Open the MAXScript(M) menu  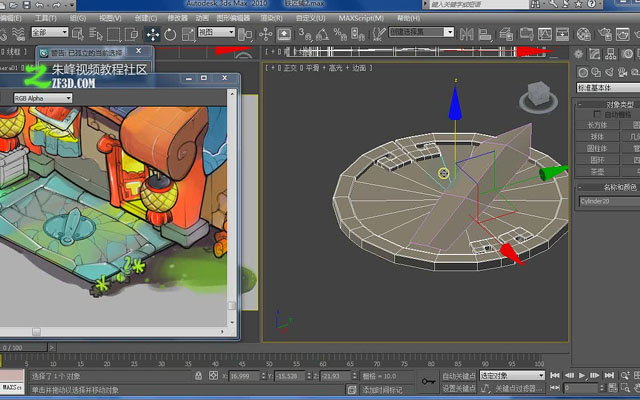pyautogui.click(x=361, y=18)
